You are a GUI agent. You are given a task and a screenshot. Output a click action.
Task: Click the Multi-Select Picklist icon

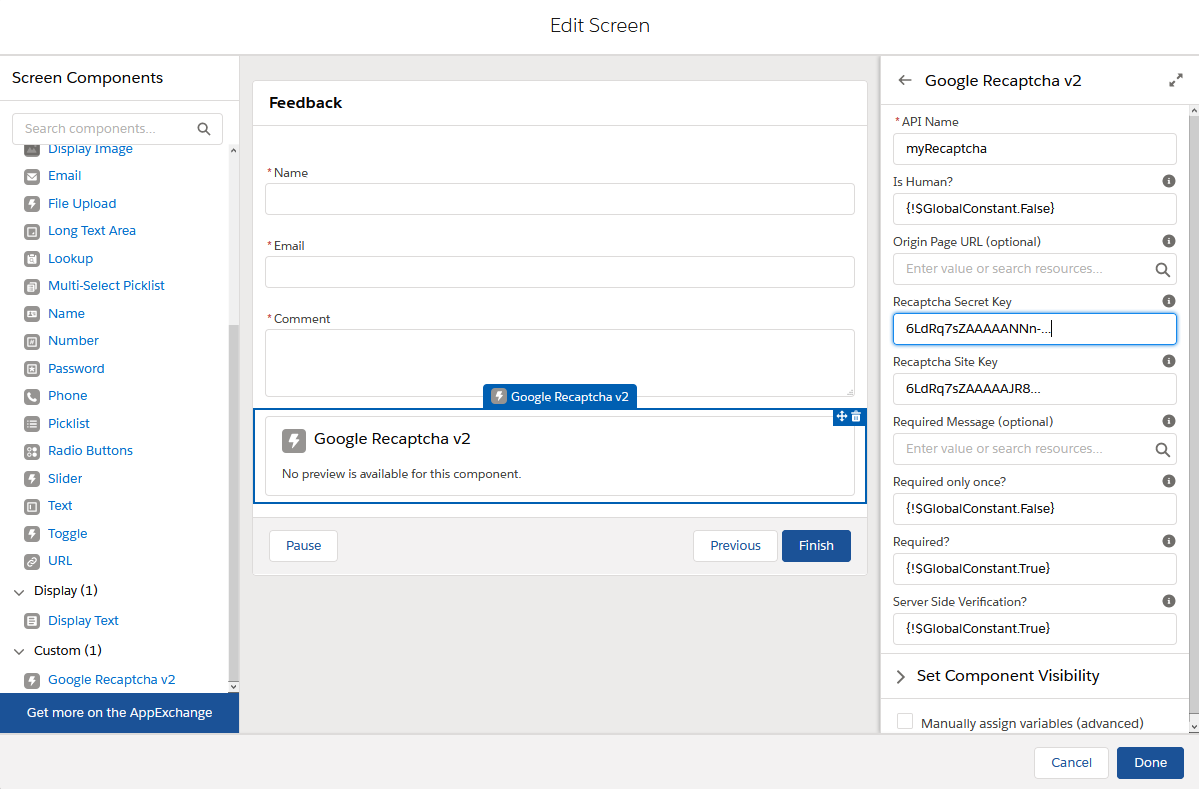32,287
